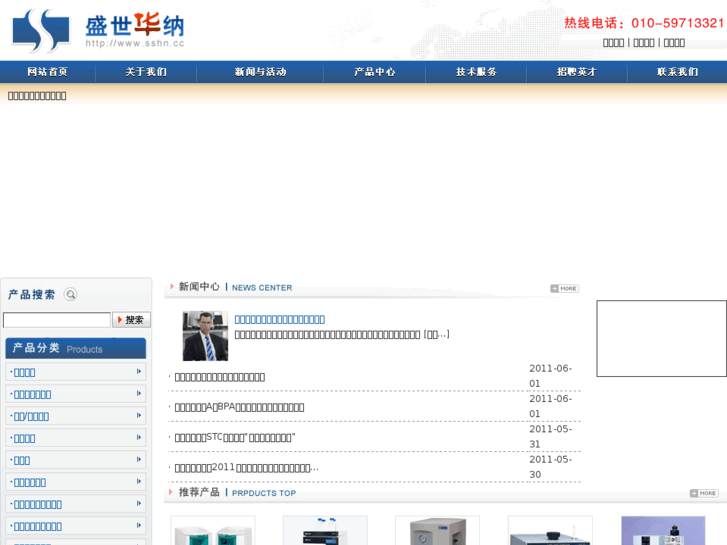The height and width of the screenshot is (545, 727).
Task: Go to the 关于我们 page
Action: (146, 72)
